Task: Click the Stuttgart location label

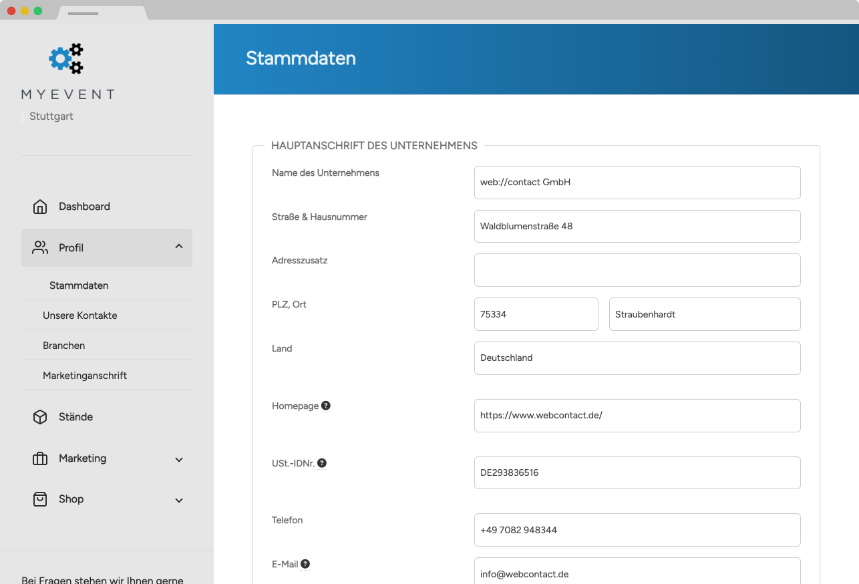Action: 51,116
